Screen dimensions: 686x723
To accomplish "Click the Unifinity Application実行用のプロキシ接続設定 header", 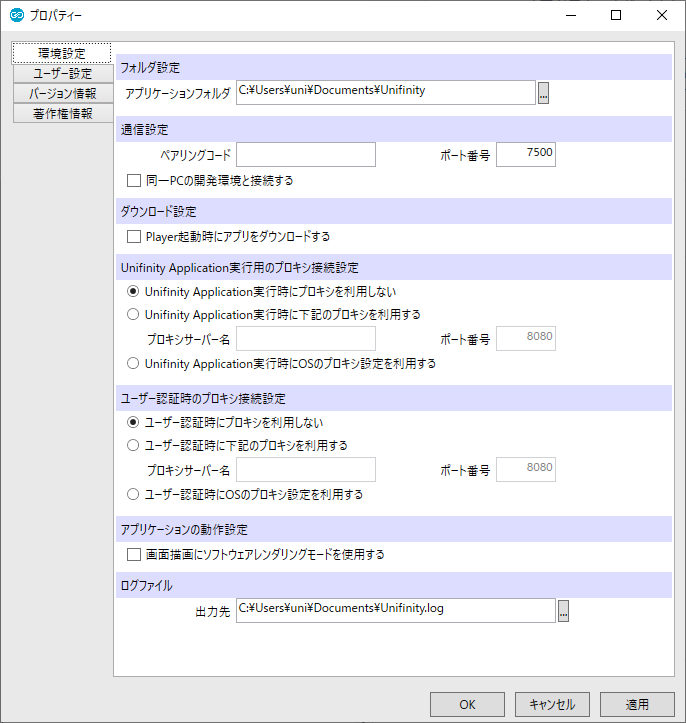I will tap(394, 267).
